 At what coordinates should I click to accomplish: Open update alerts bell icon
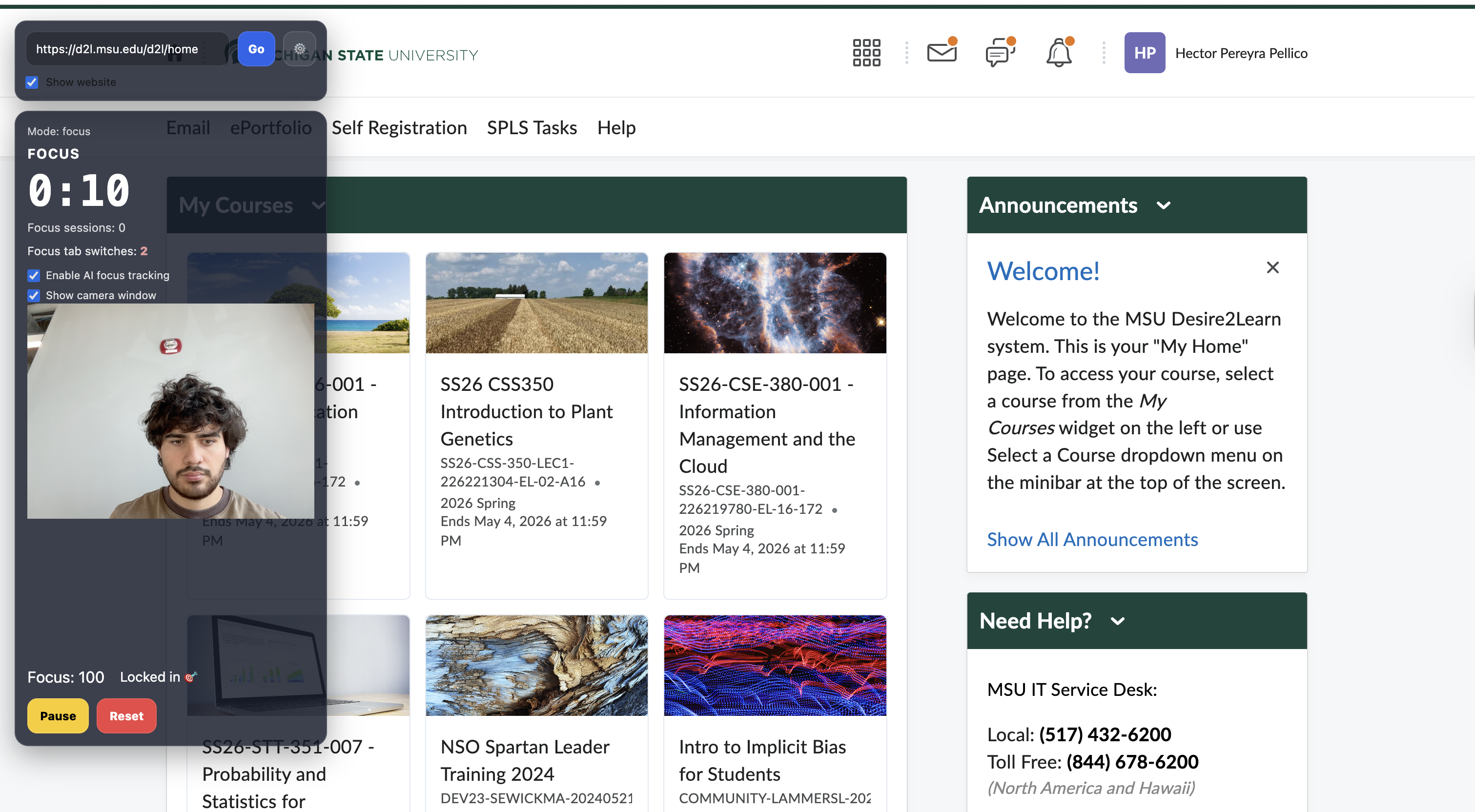(x=1059, y=53)
